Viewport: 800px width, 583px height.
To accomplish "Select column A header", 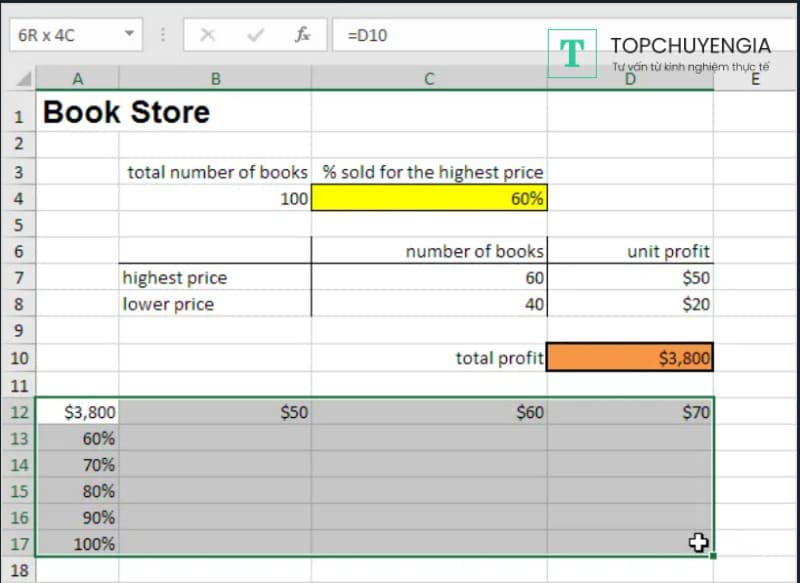I will [78, 79].
